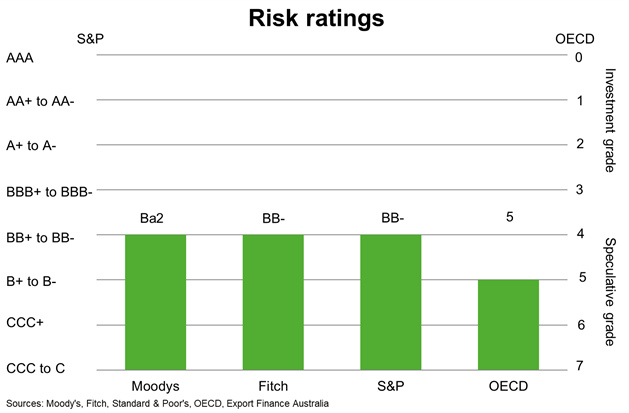Click the AA+ to AA- axis label

coord(40,101)
